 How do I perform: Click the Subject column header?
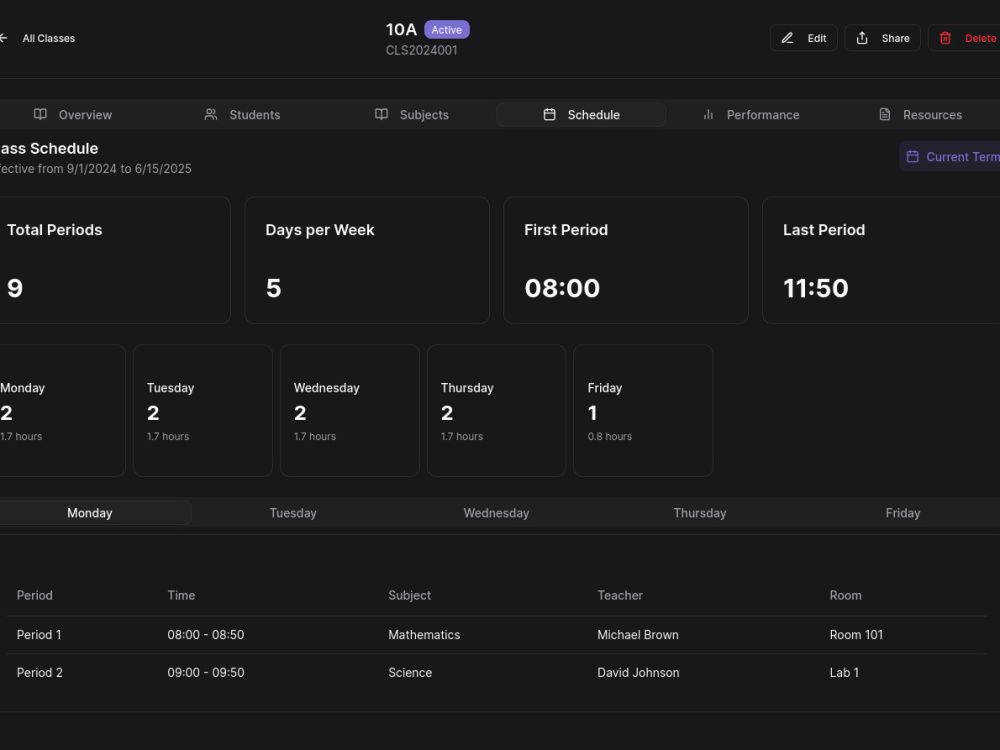pyautogui.click(x=409, y=595)
